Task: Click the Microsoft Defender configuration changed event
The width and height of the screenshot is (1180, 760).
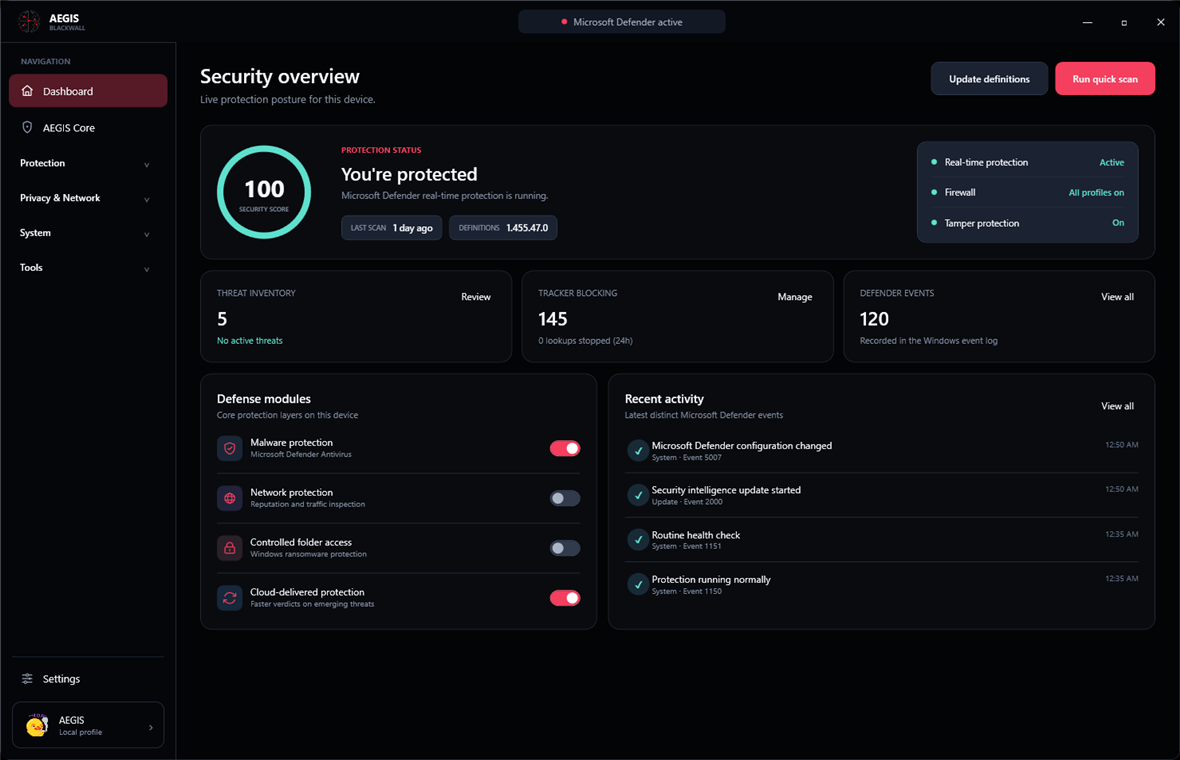Action: pos(881,451)
